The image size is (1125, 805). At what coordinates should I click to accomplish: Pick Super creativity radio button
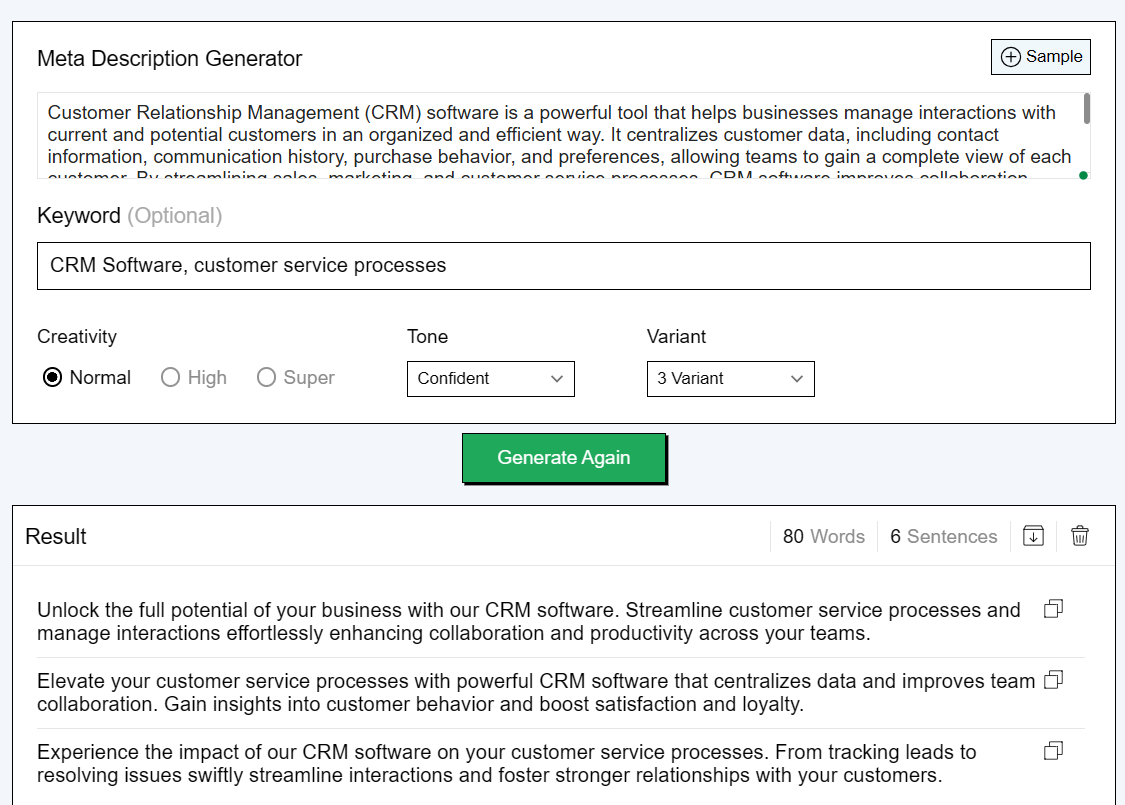point(266,378)
